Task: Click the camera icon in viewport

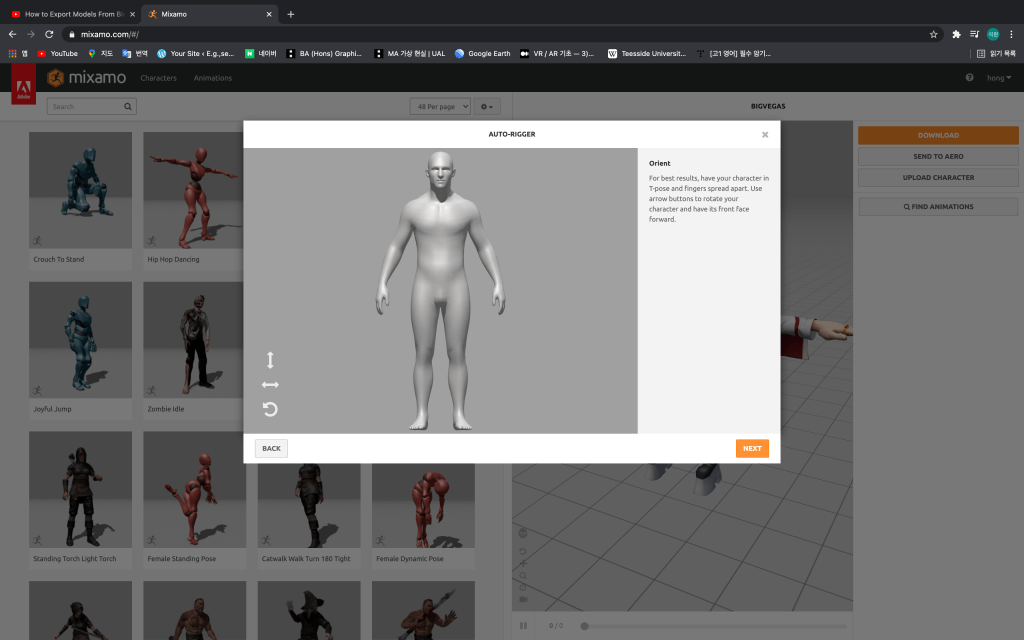Action: coord(523,599)
